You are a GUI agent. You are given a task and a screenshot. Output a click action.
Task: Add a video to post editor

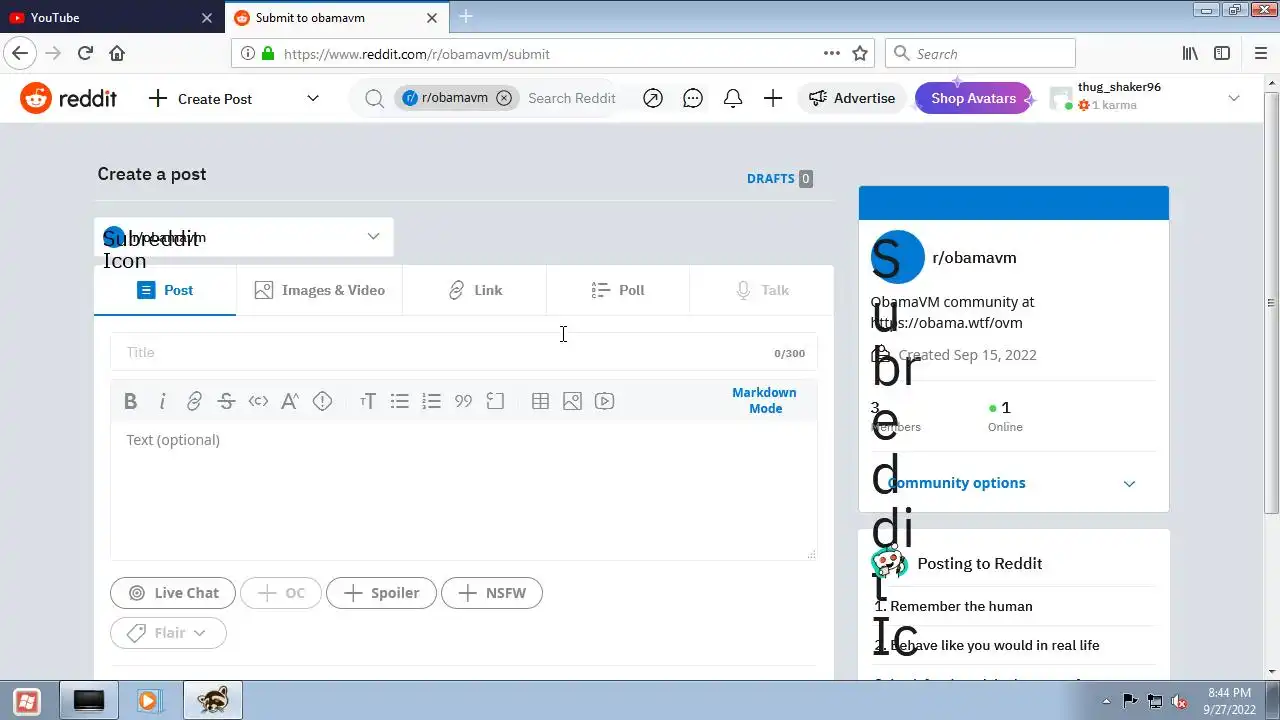pyautogui.click(x=604, y=401)
